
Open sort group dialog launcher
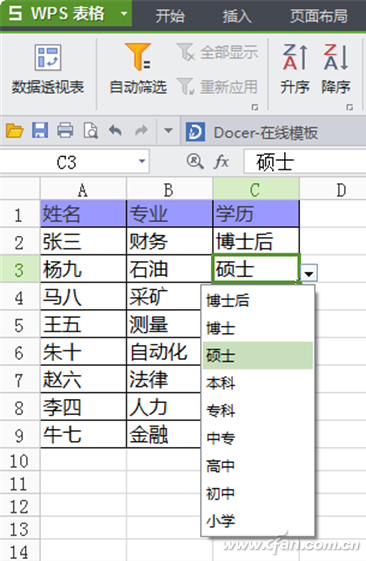(x=350, y=107)
